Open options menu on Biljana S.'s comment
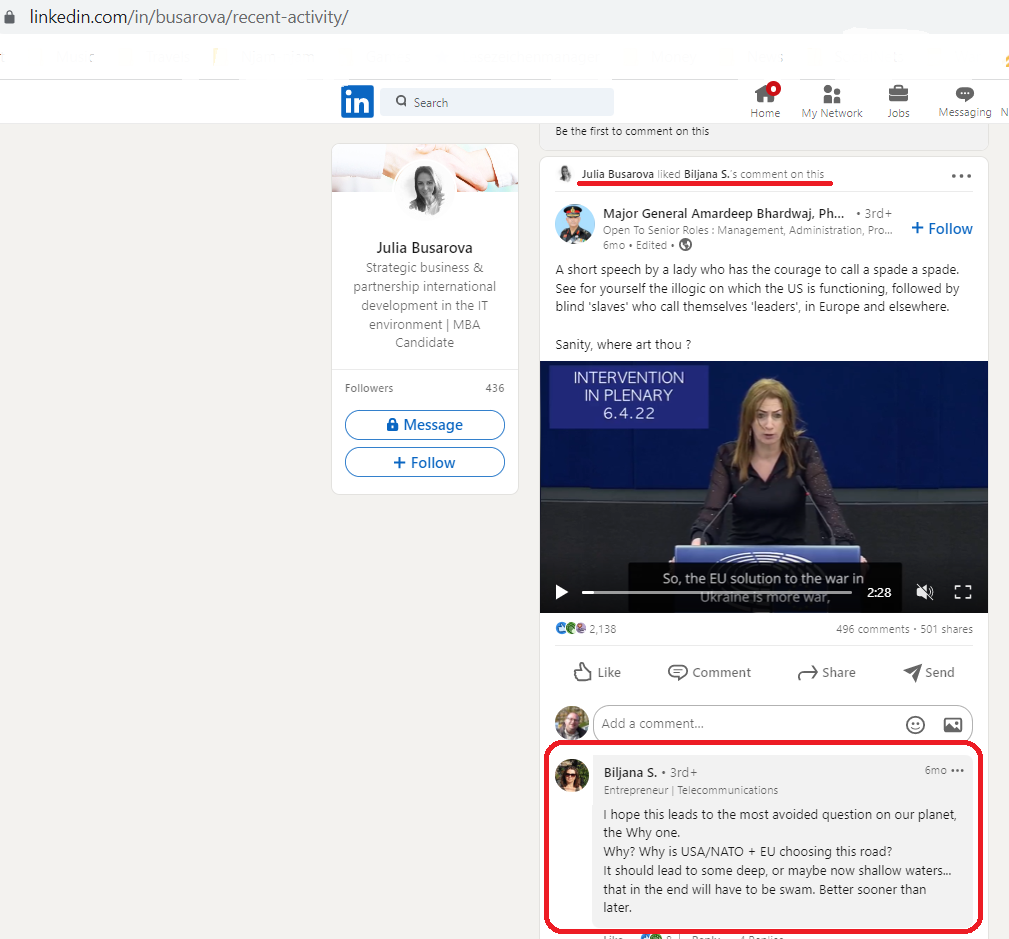 958,770
